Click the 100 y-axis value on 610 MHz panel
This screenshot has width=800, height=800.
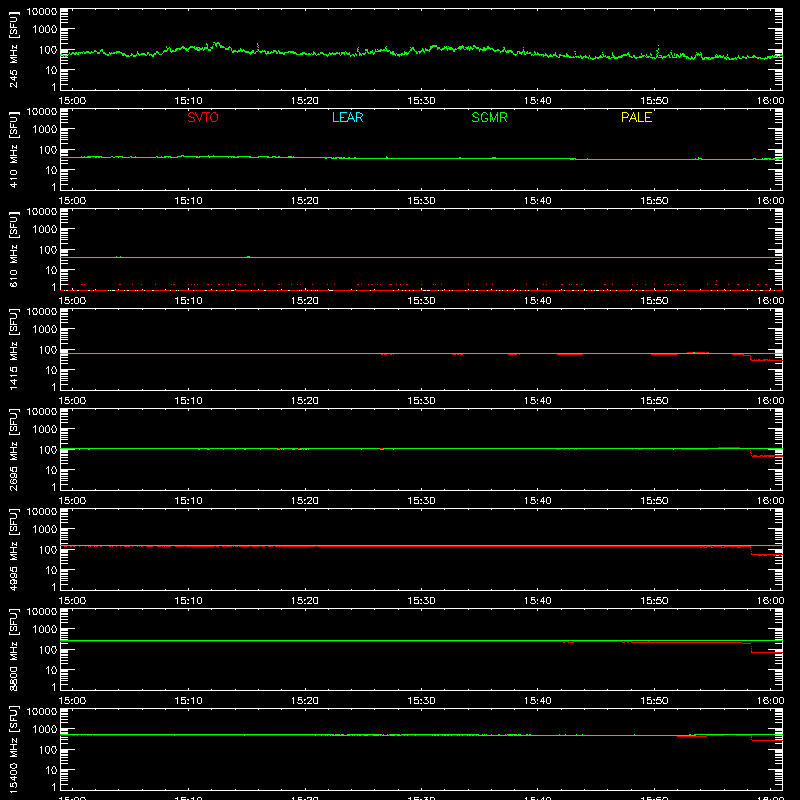coord(48,250)
